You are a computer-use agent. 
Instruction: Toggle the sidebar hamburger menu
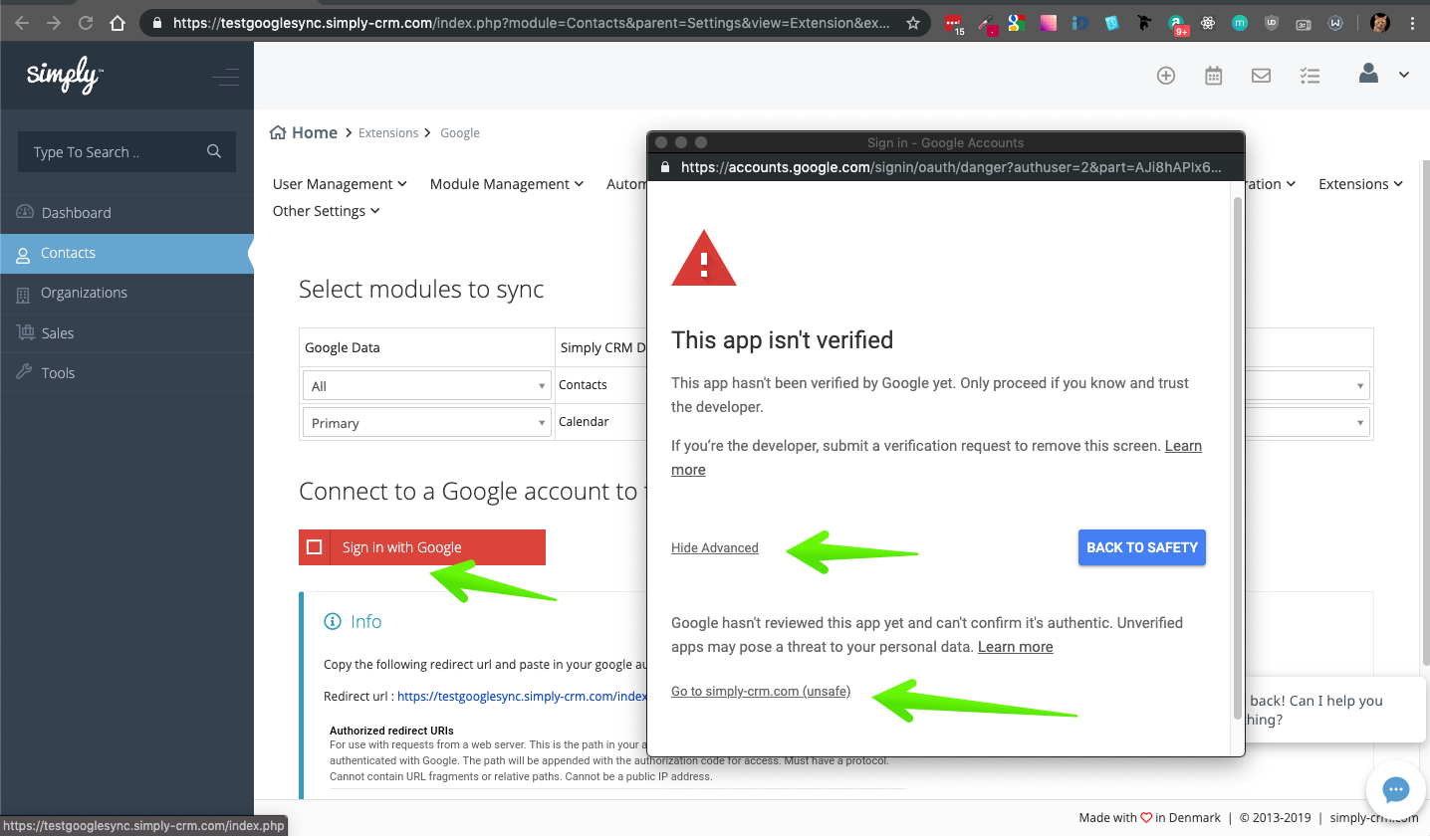coord(226,76)
